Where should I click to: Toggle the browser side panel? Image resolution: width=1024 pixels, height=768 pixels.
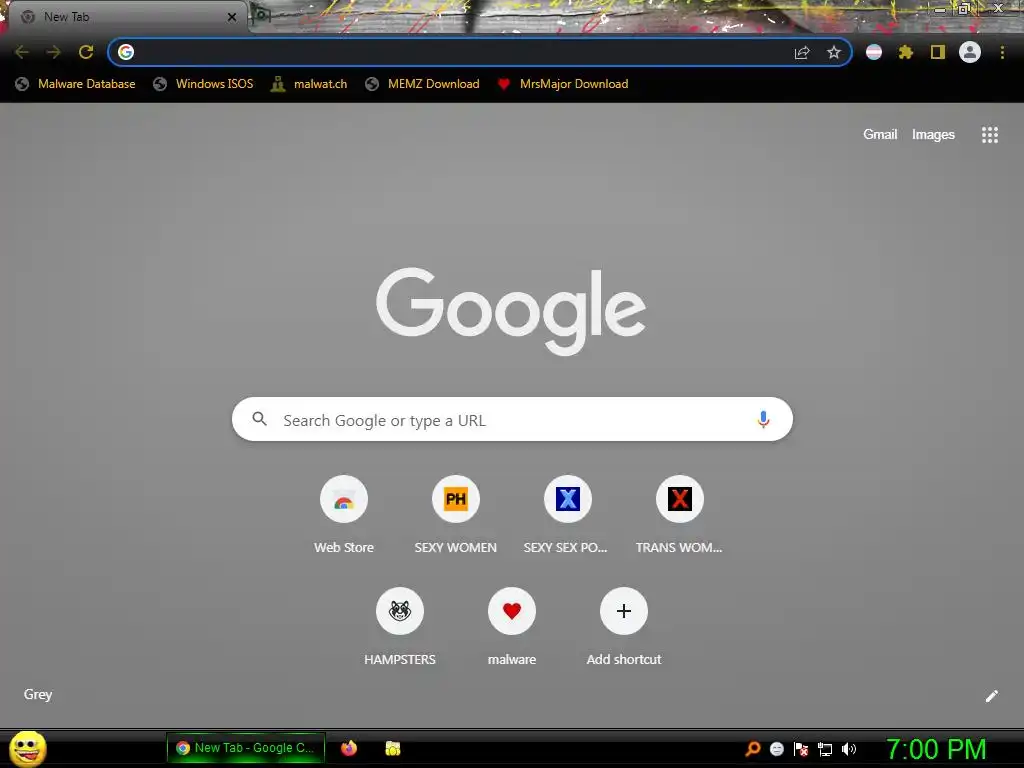(938, 52)
